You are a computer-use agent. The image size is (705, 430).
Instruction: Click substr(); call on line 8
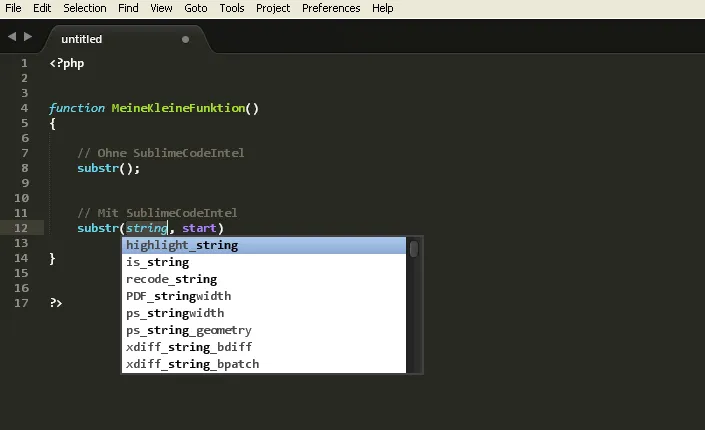click(108, 168)
